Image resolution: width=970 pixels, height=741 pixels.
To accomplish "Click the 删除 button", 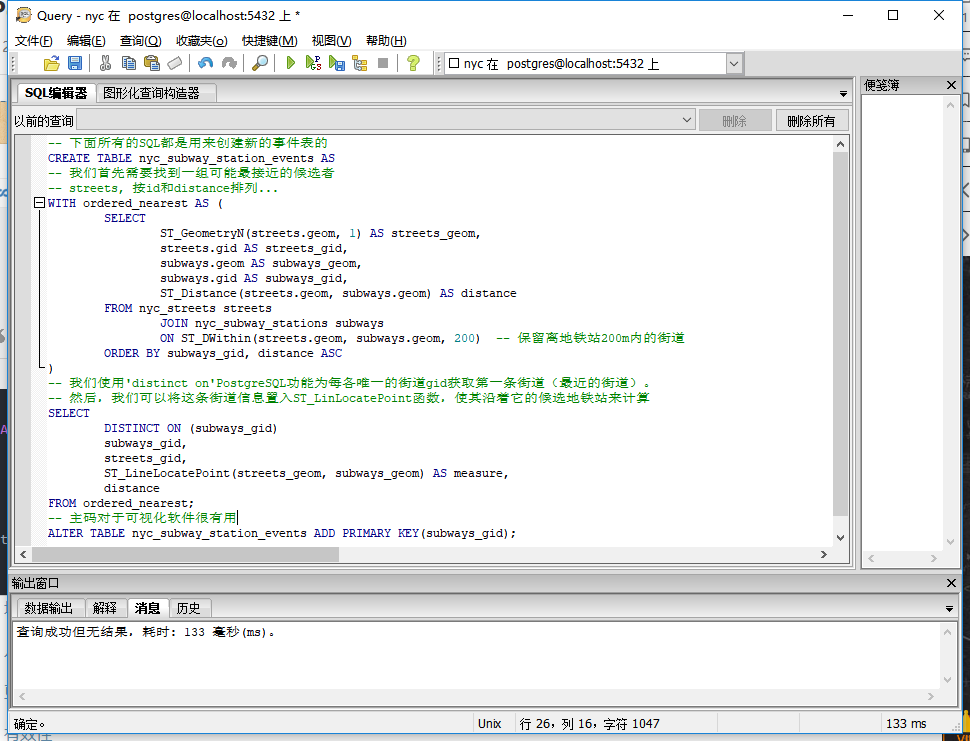I will click(x=735, y=121).
